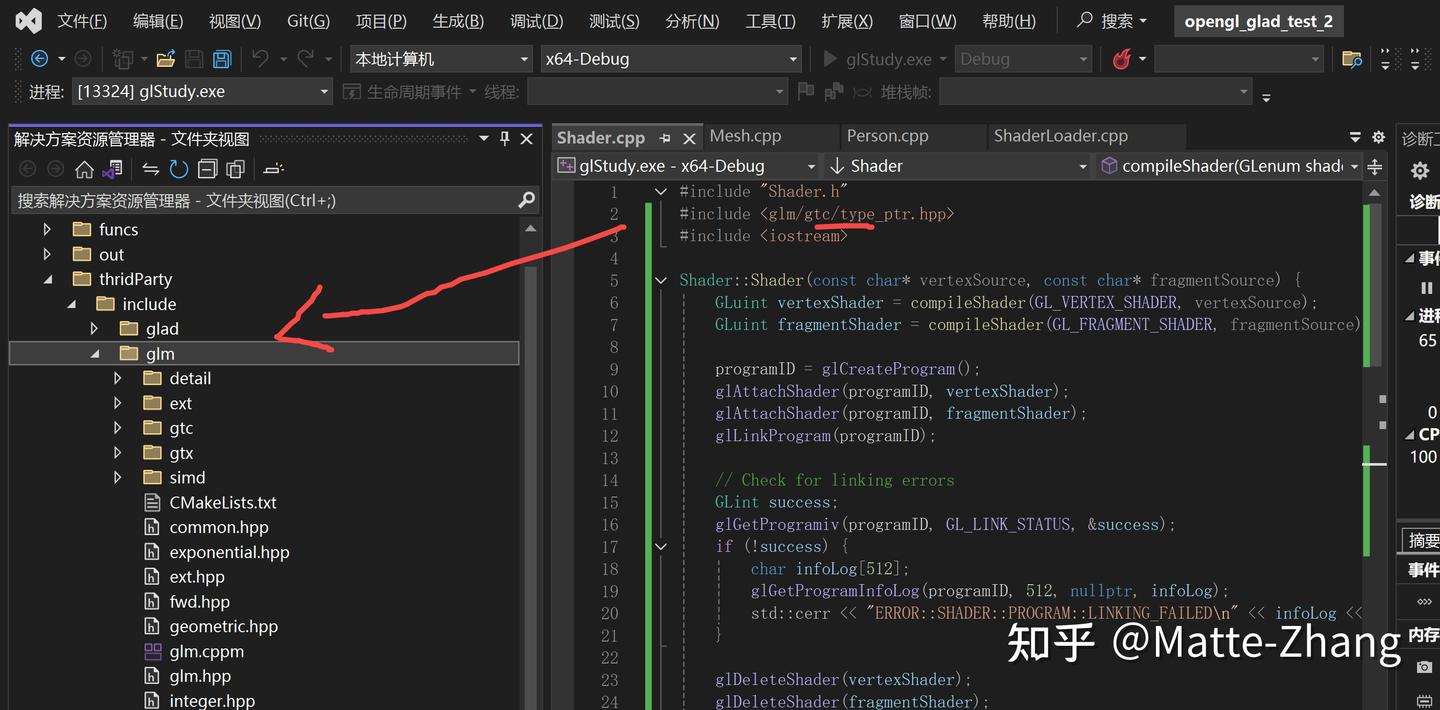Click the opengl_glad_test_2 button top right
Viewport: 1440px width, 710px height.
coord(1258,20)
